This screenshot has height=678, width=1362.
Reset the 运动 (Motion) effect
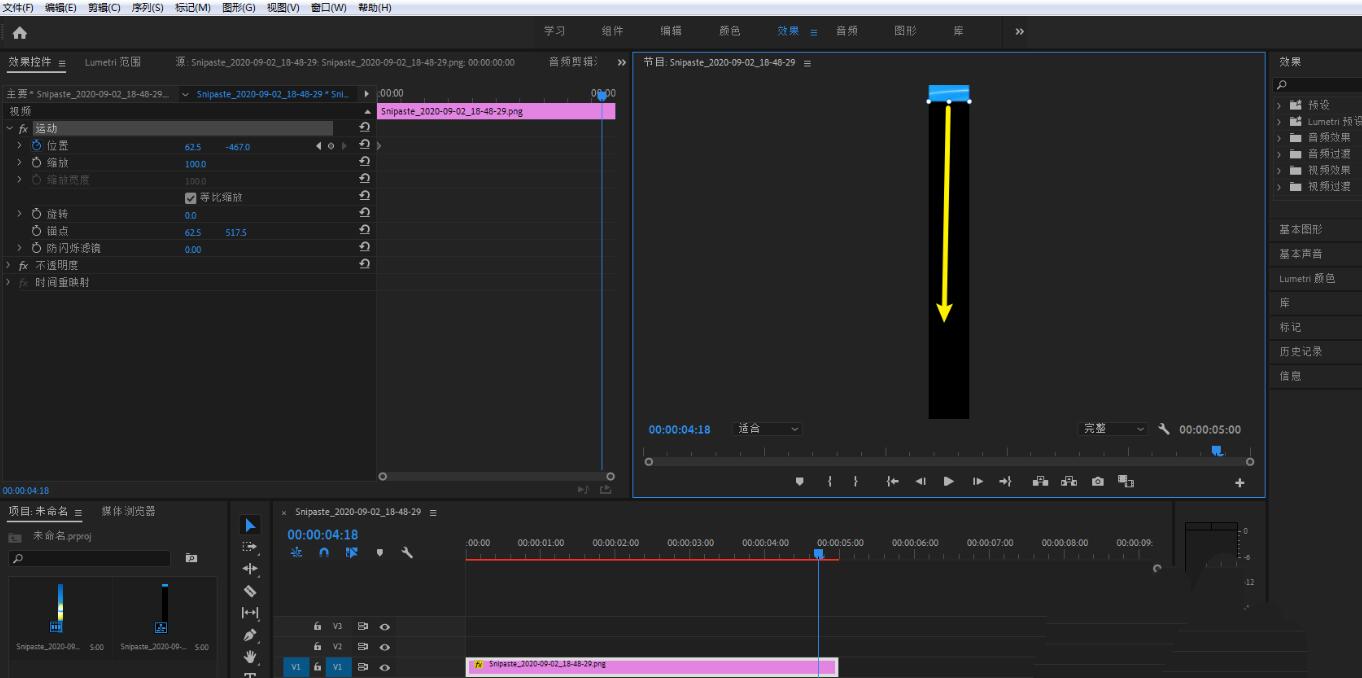(364, 128)
